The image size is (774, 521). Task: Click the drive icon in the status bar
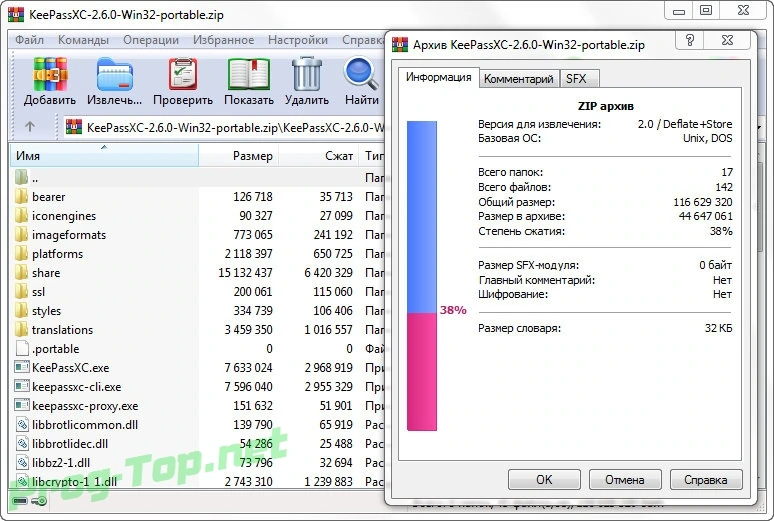tap(20, 501)
